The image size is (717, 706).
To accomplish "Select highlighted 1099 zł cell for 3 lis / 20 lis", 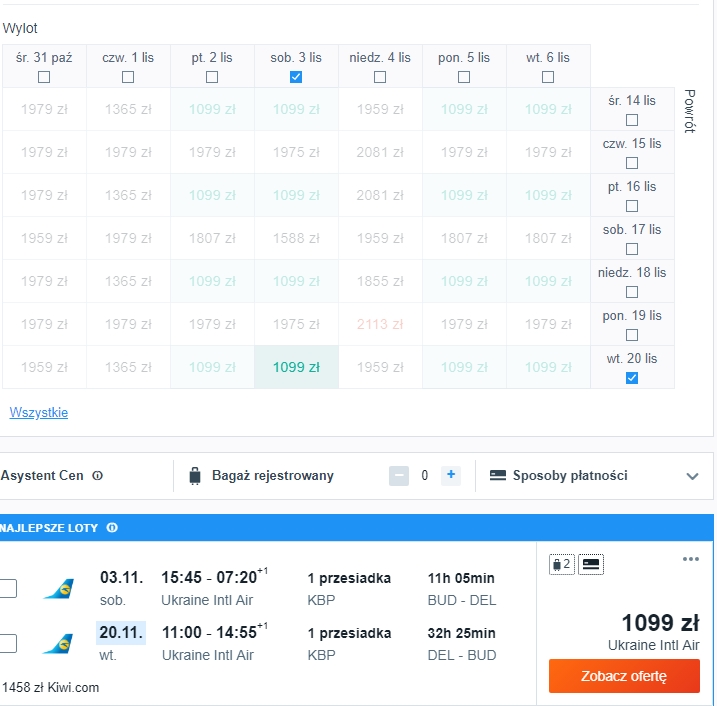I will click(x=296, y=367).
